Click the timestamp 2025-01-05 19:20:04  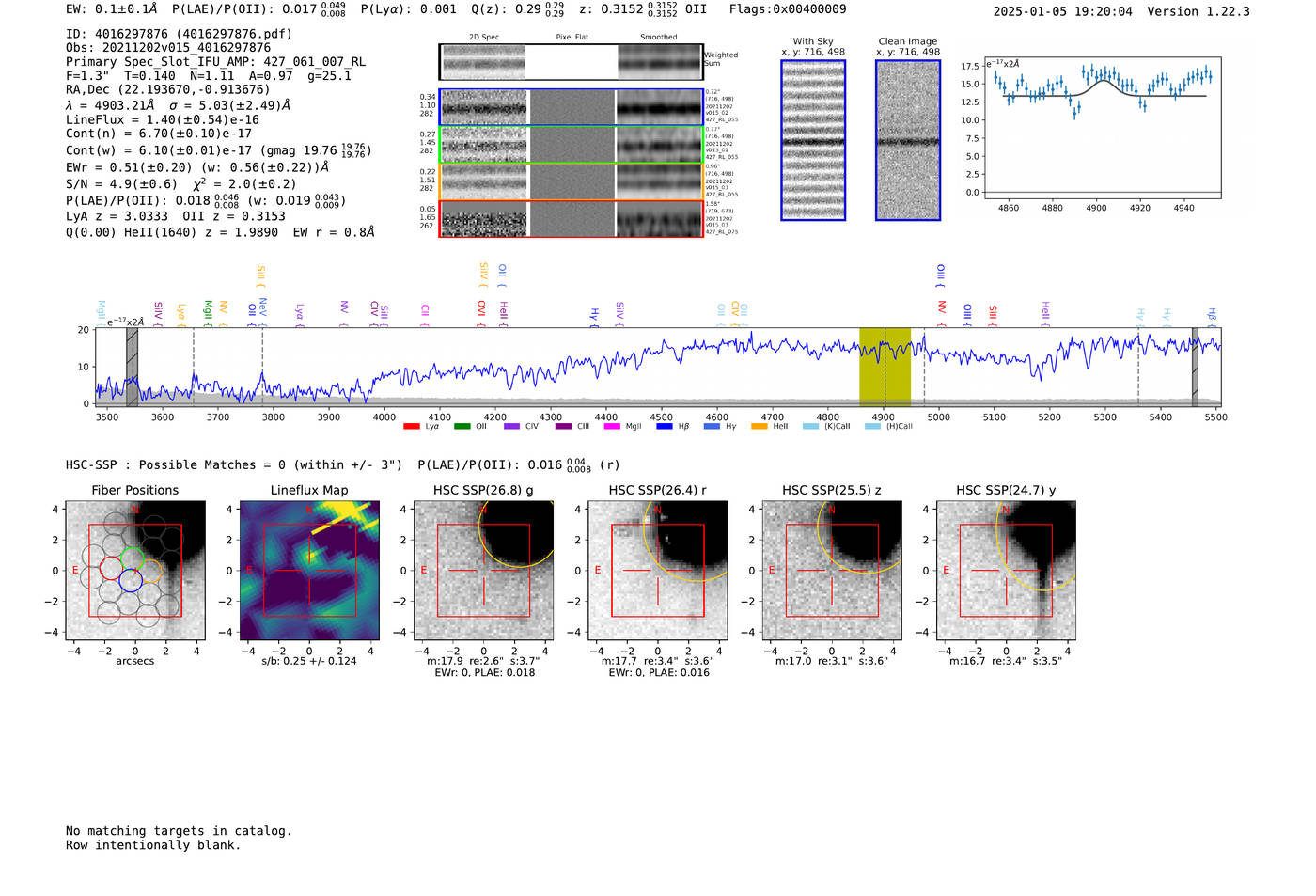pos(1063,12)
